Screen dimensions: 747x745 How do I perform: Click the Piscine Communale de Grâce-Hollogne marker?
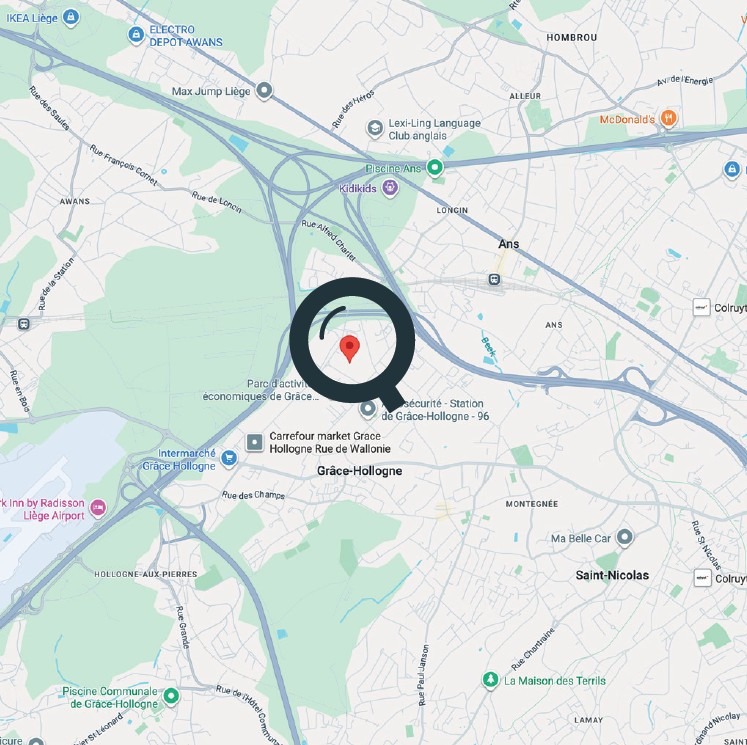click(x=171, y=696)
